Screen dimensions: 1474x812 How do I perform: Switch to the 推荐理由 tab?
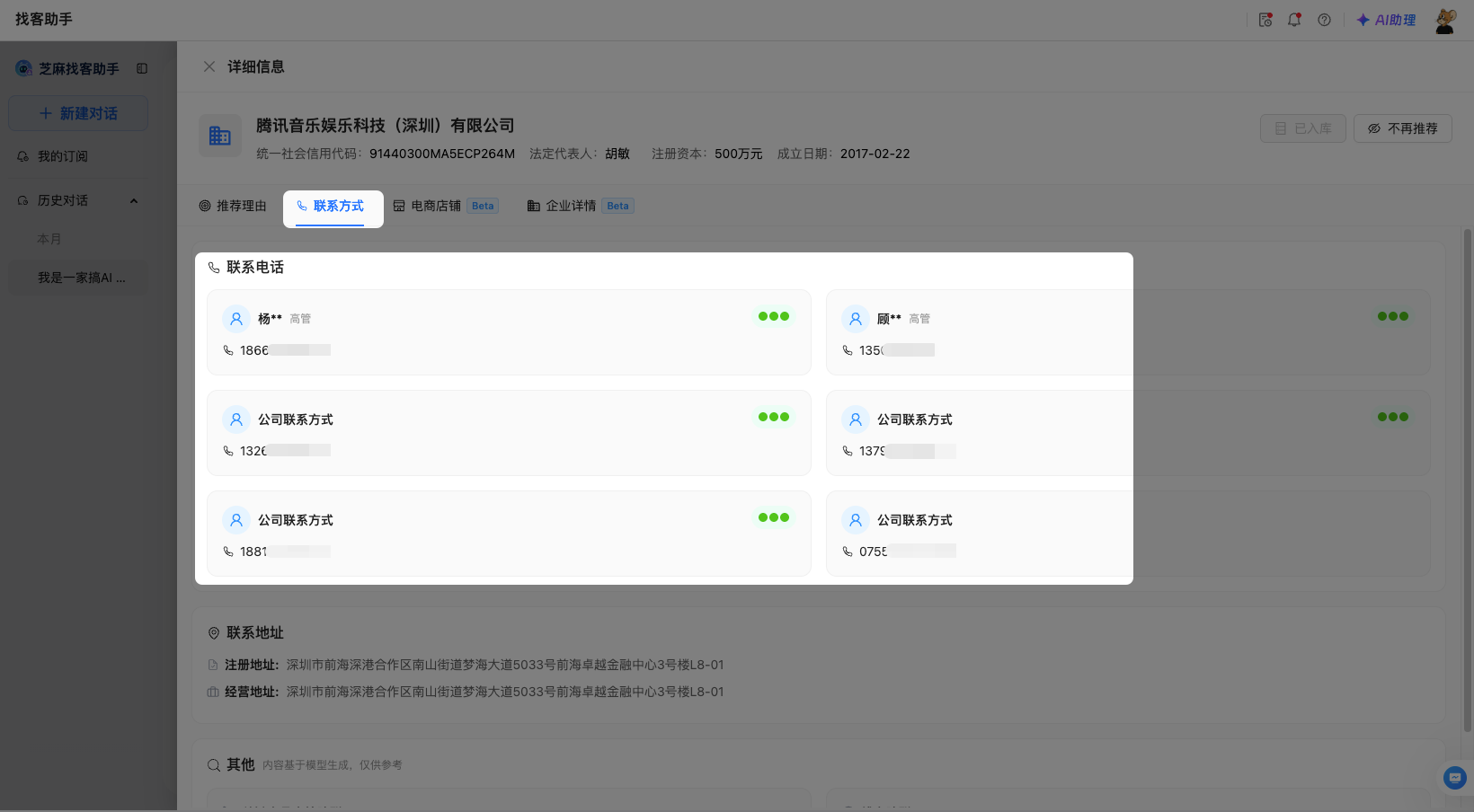coord(233,206)
